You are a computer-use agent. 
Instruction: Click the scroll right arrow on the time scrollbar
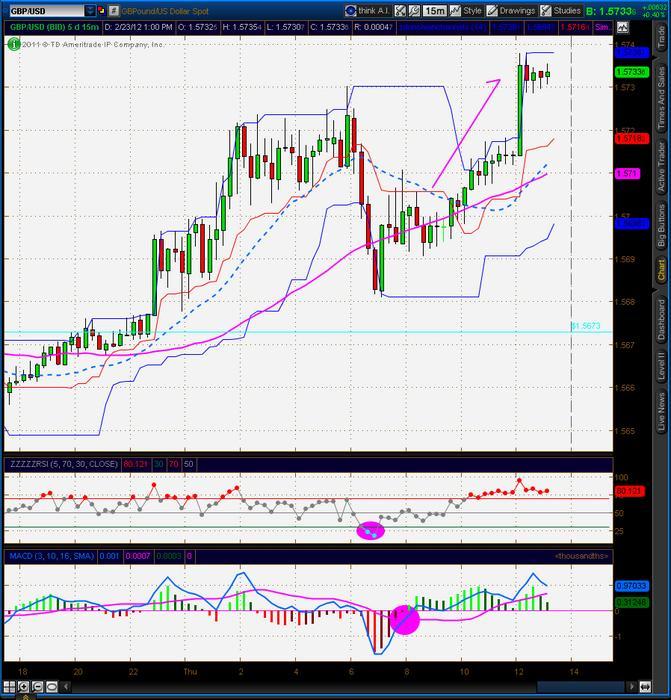(x=631, y=687)
